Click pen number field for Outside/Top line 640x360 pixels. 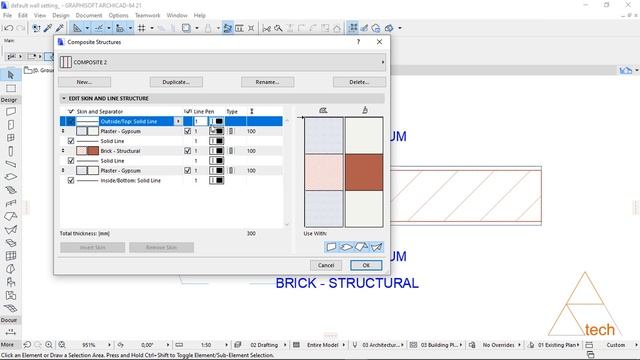200,121
